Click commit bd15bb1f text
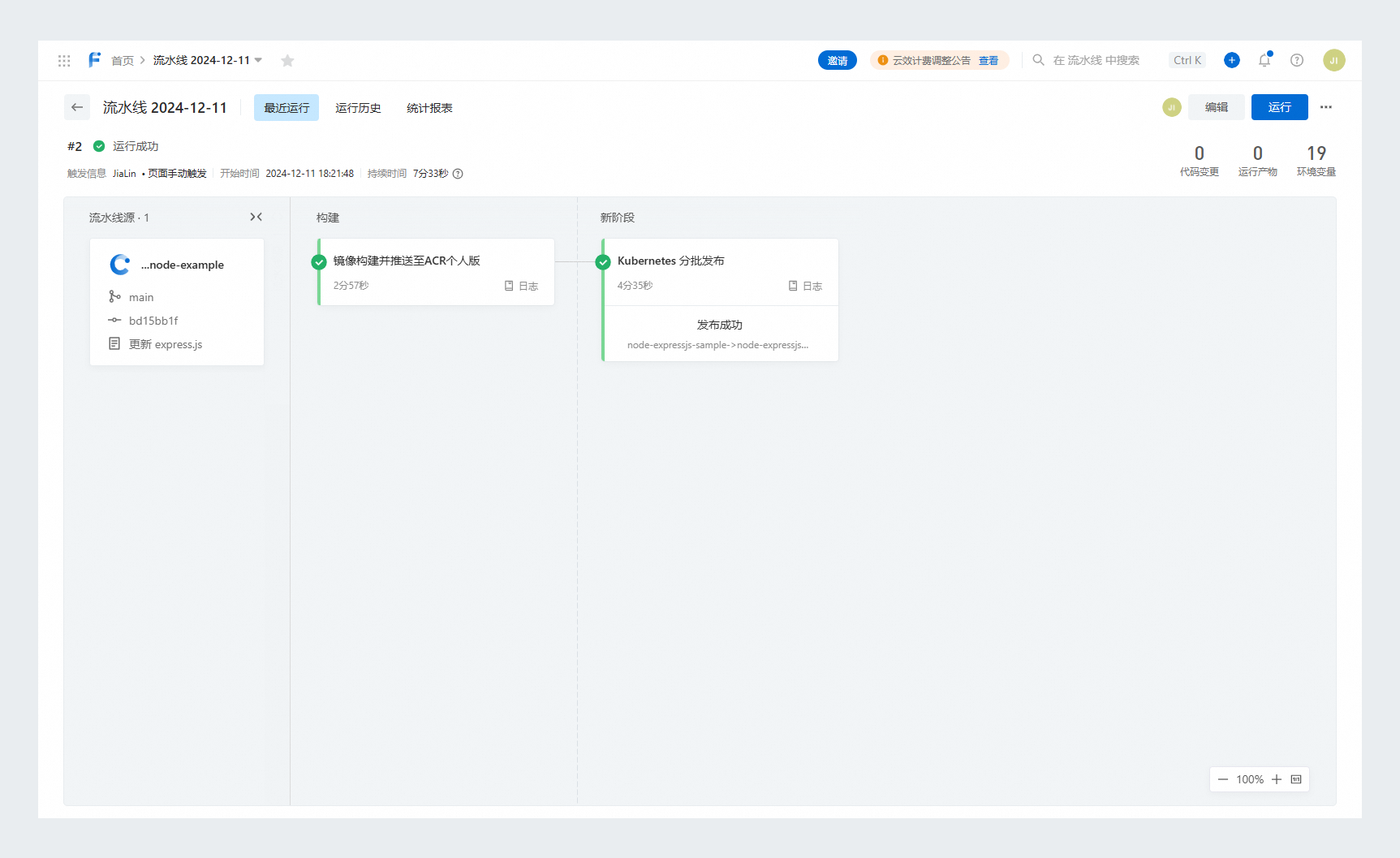Viewport: 1400px width, 858px height. click(x=153, y=321)
